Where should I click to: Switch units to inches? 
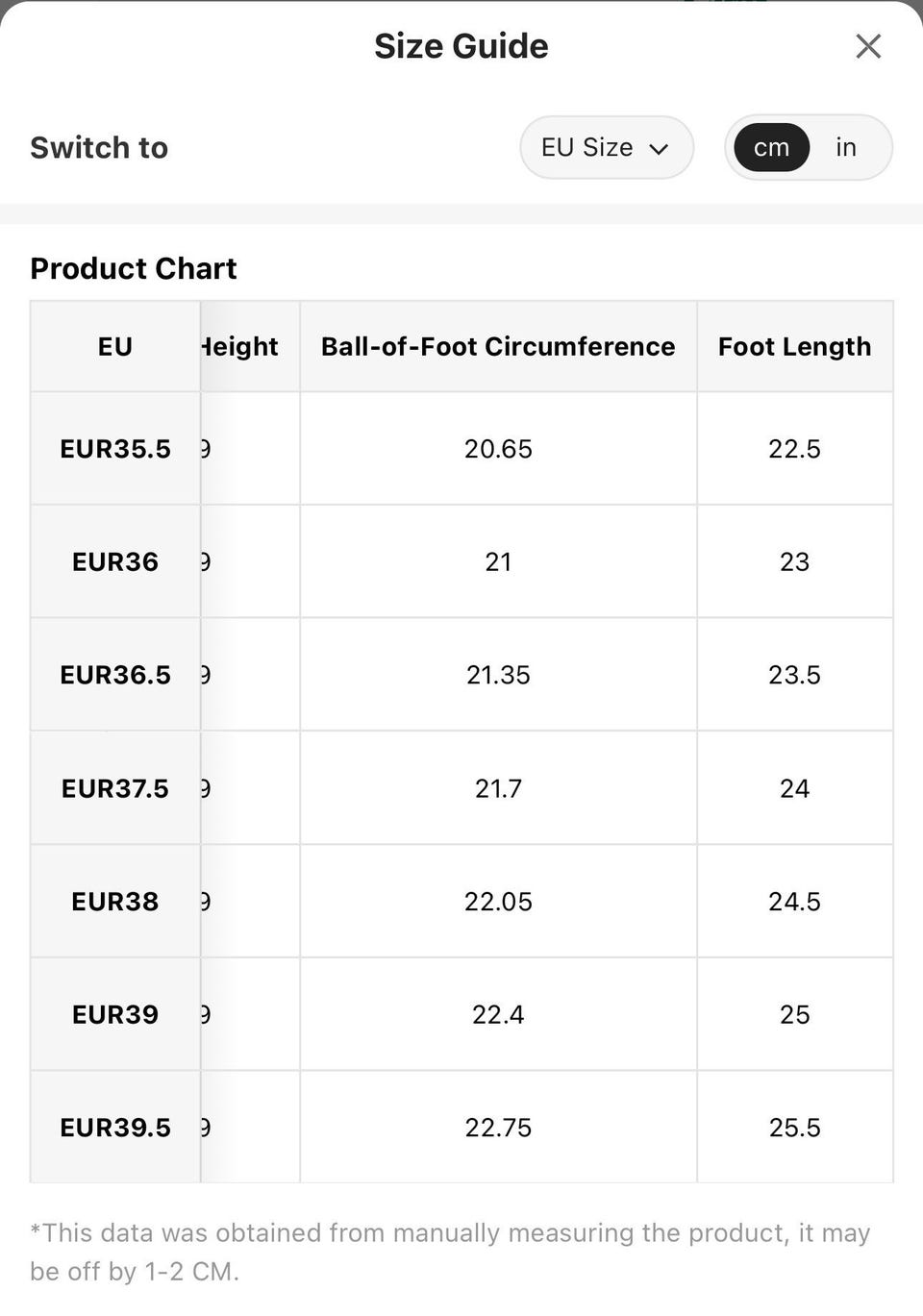pyautogui.click(x=846, y=147)
